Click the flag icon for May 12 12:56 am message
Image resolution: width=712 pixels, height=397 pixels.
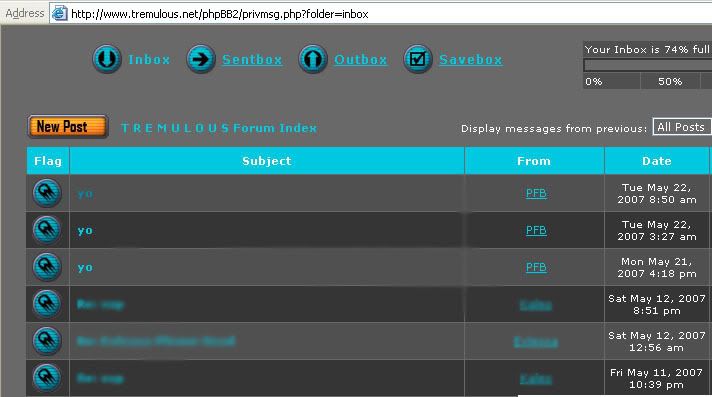click(47, 341)
